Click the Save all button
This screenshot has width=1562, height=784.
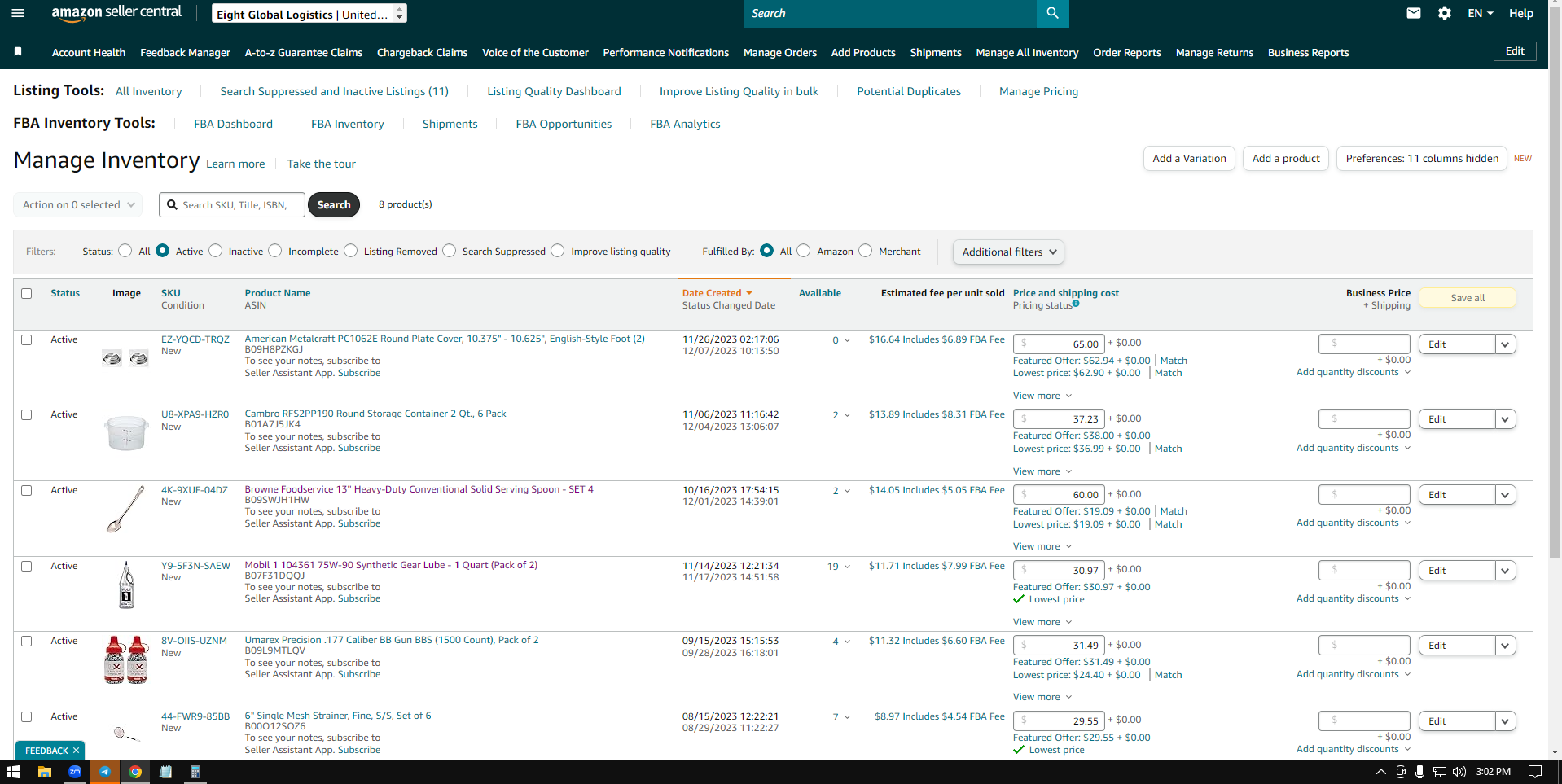1468,298
